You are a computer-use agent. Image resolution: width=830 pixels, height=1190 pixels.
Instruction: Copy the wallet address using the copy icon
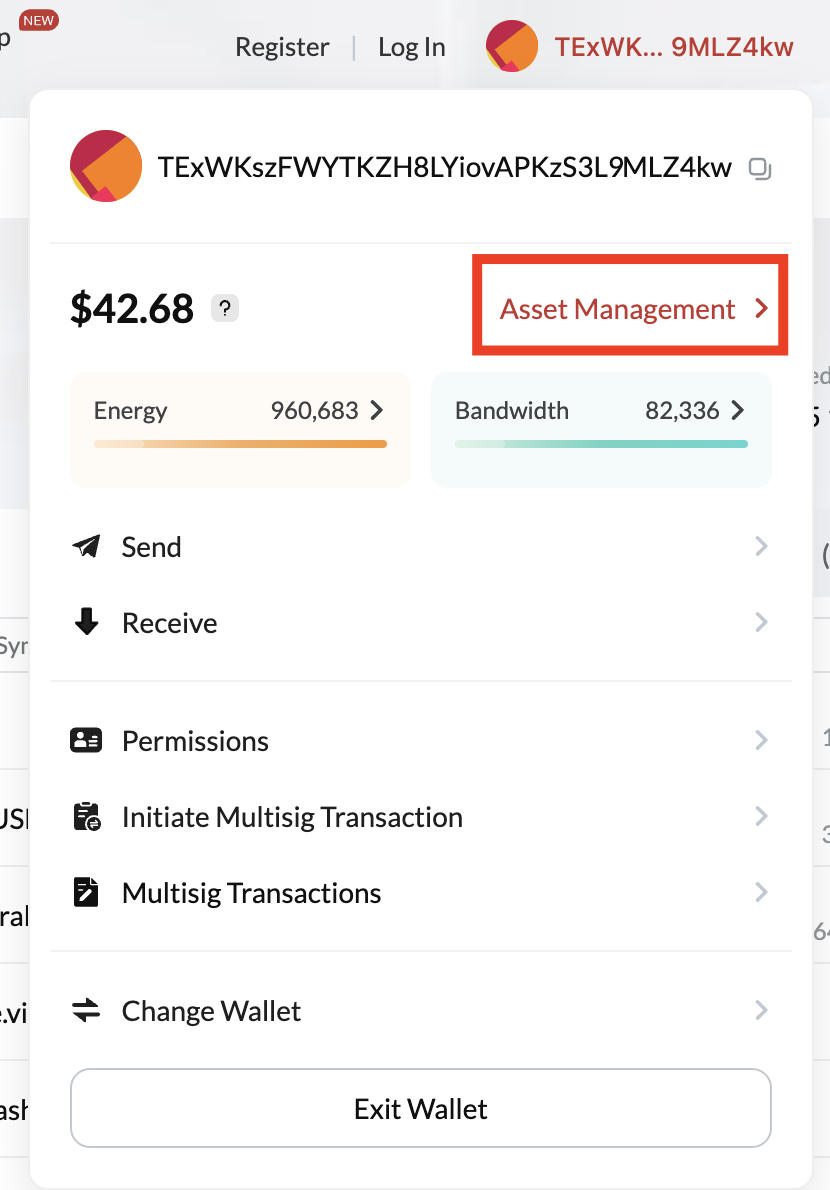pos(760,168)
